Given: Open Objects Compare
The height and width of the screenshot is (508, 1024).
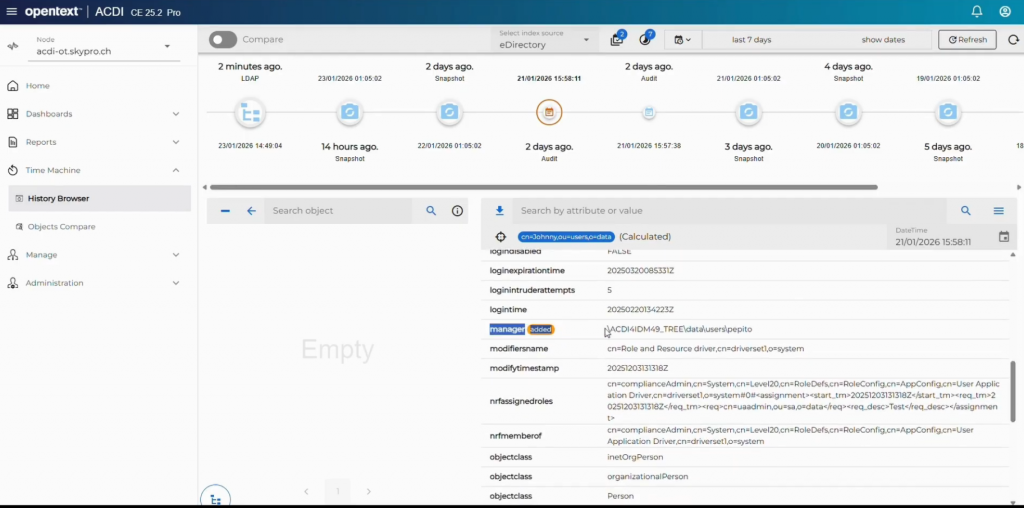Looking at the screenshot, I should point(61,227).
